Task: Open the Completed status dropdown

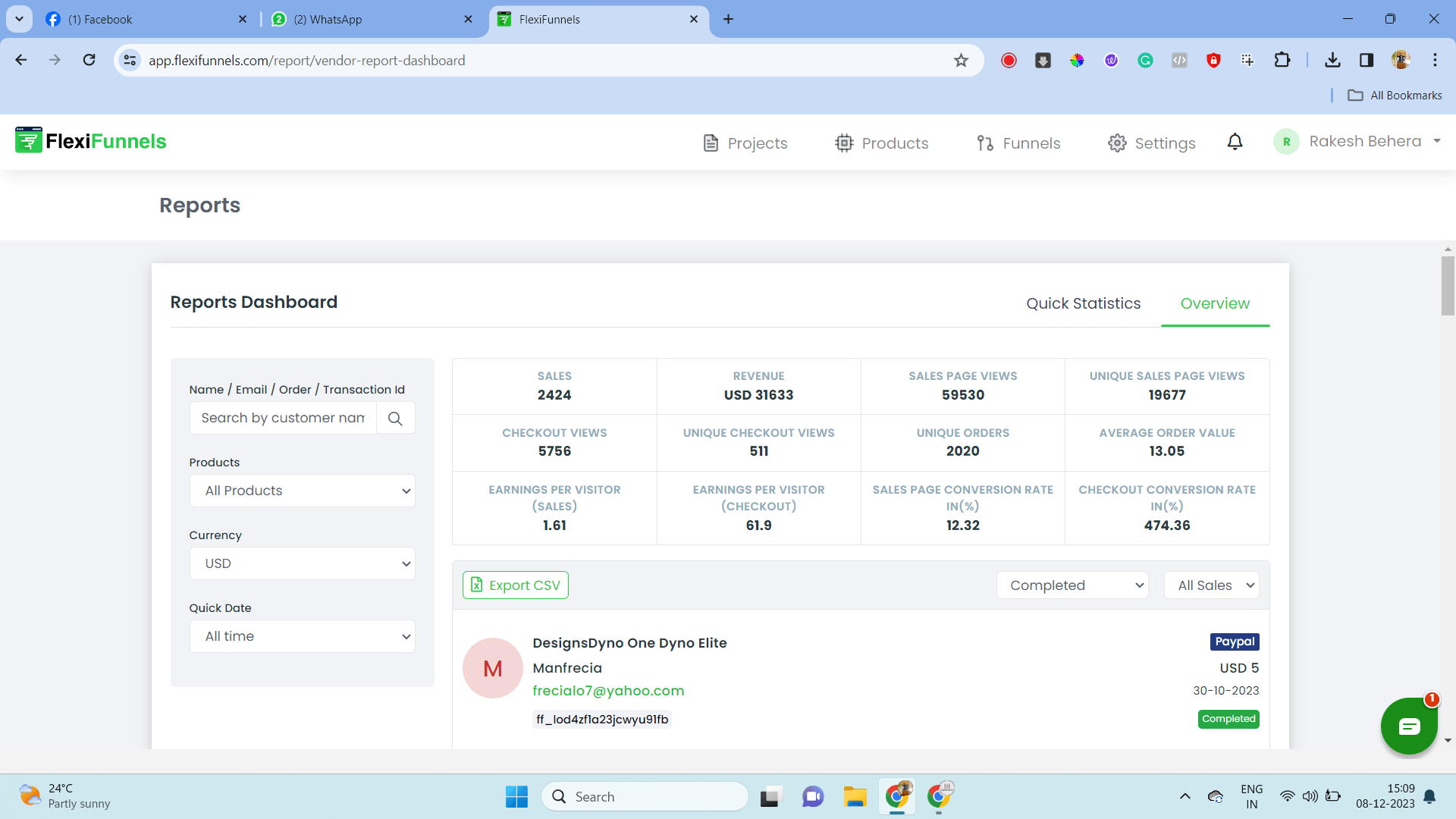Action: [x=1072, y=585]
